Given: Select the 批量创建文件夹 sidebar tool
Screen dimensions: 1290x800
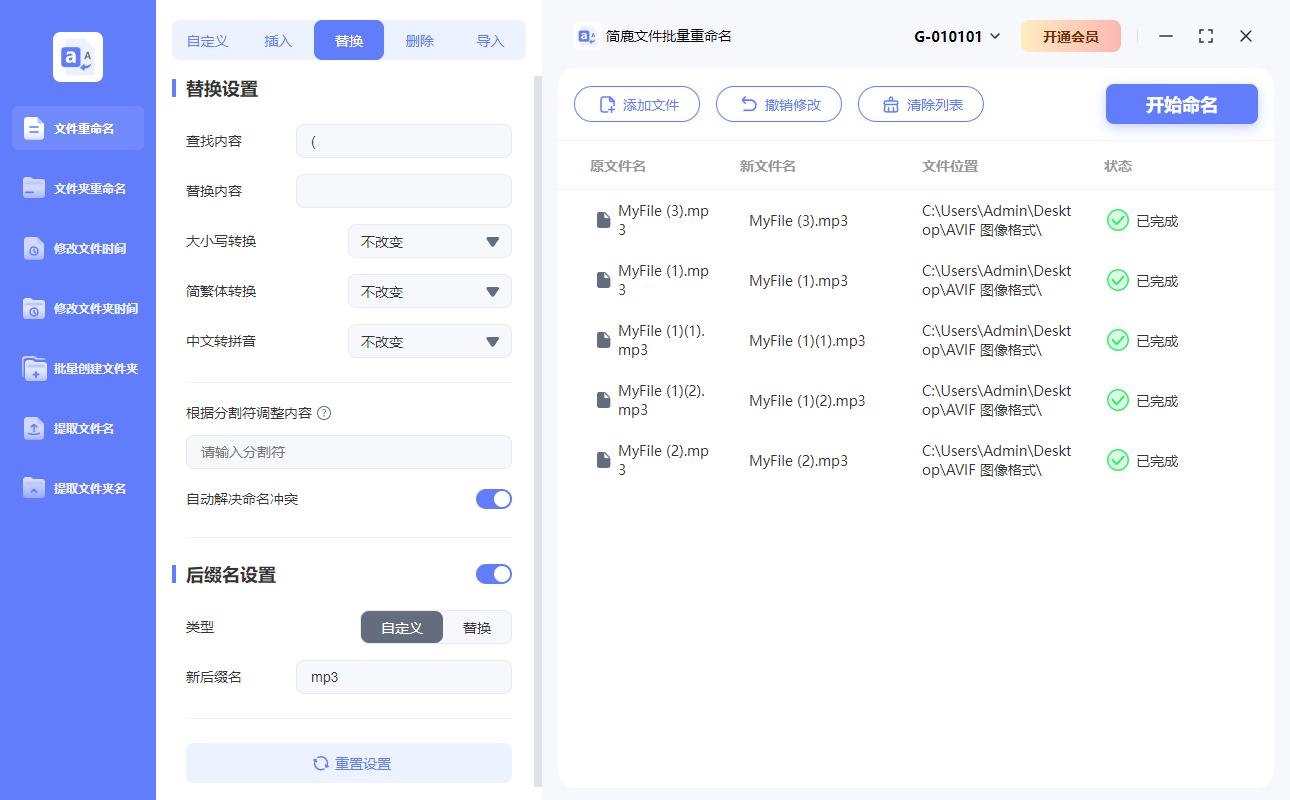Looking at the screenshot, I should point(77,368).
